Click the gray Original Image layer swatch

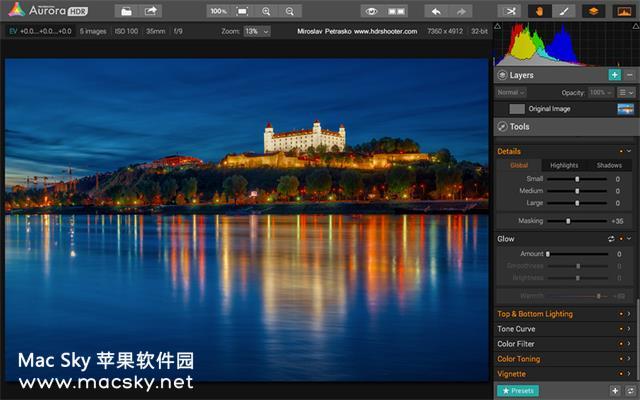pyautogui.click(x=517, y=109)
